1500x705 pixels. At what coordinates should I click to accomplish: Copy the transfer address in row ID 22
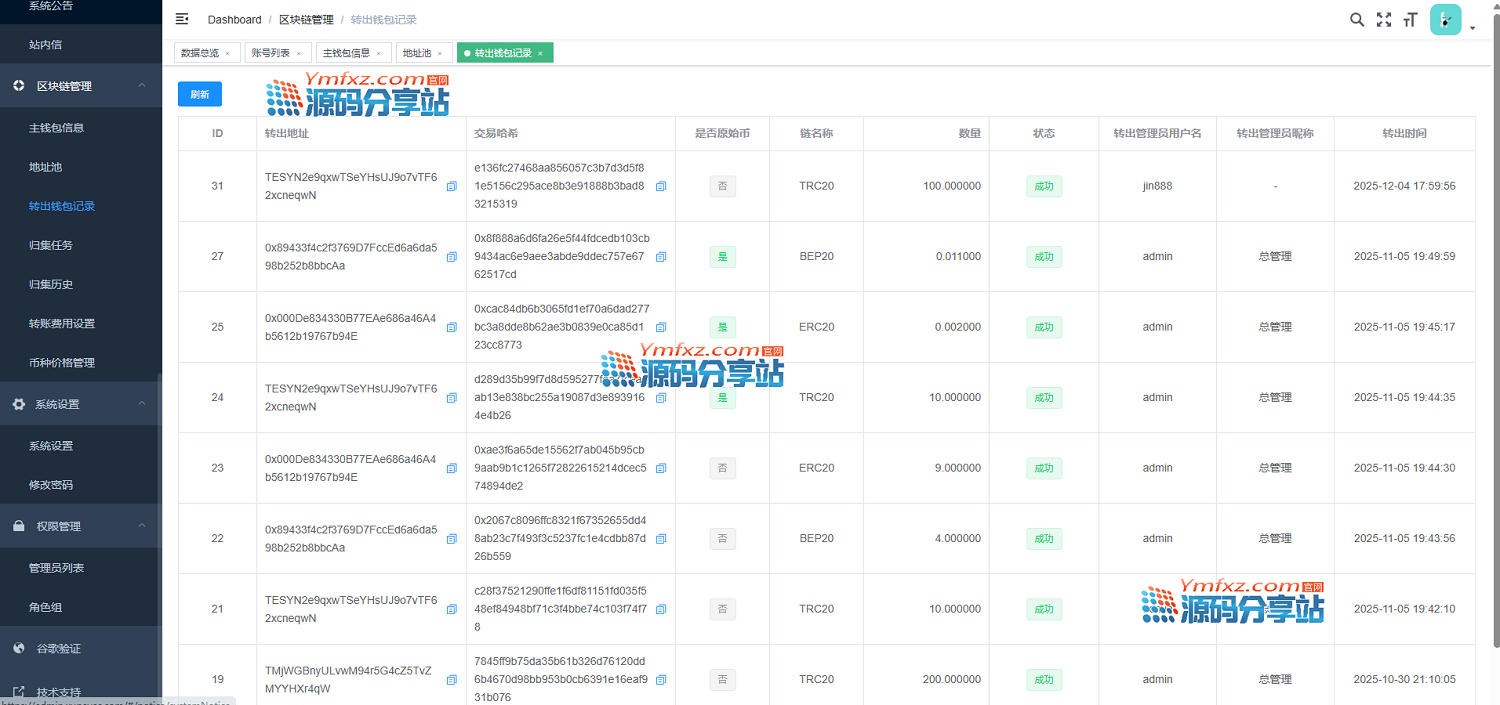click(451, 538)
